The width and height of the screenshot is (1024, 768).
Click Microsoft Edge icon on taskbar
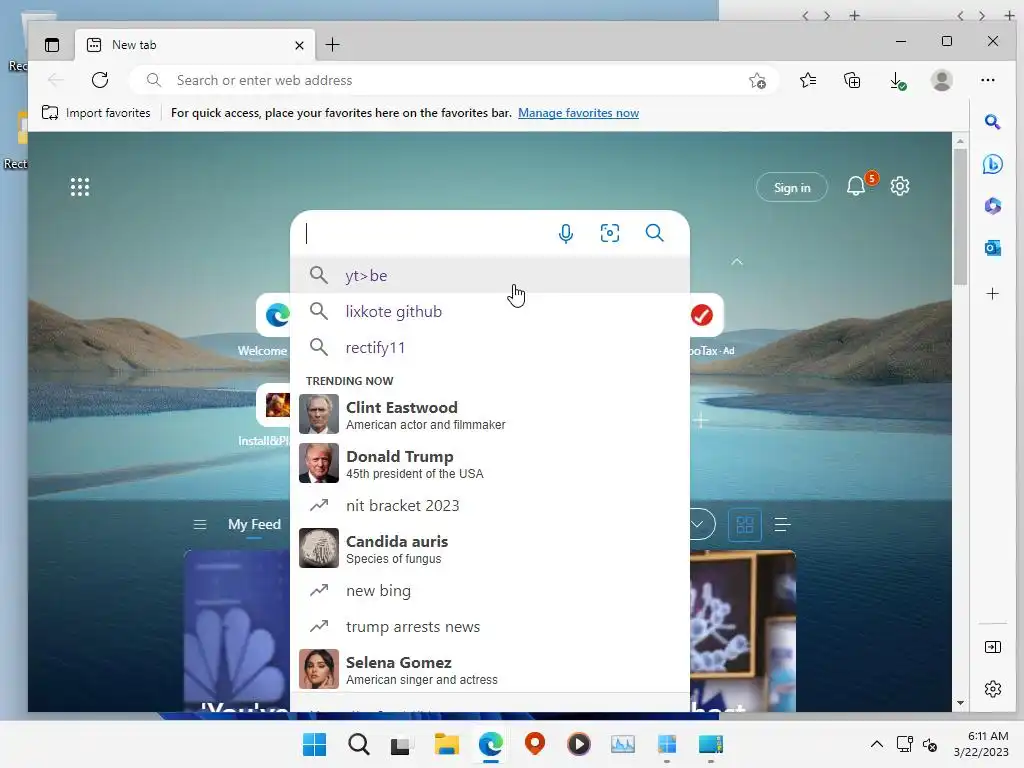[490, 744]
